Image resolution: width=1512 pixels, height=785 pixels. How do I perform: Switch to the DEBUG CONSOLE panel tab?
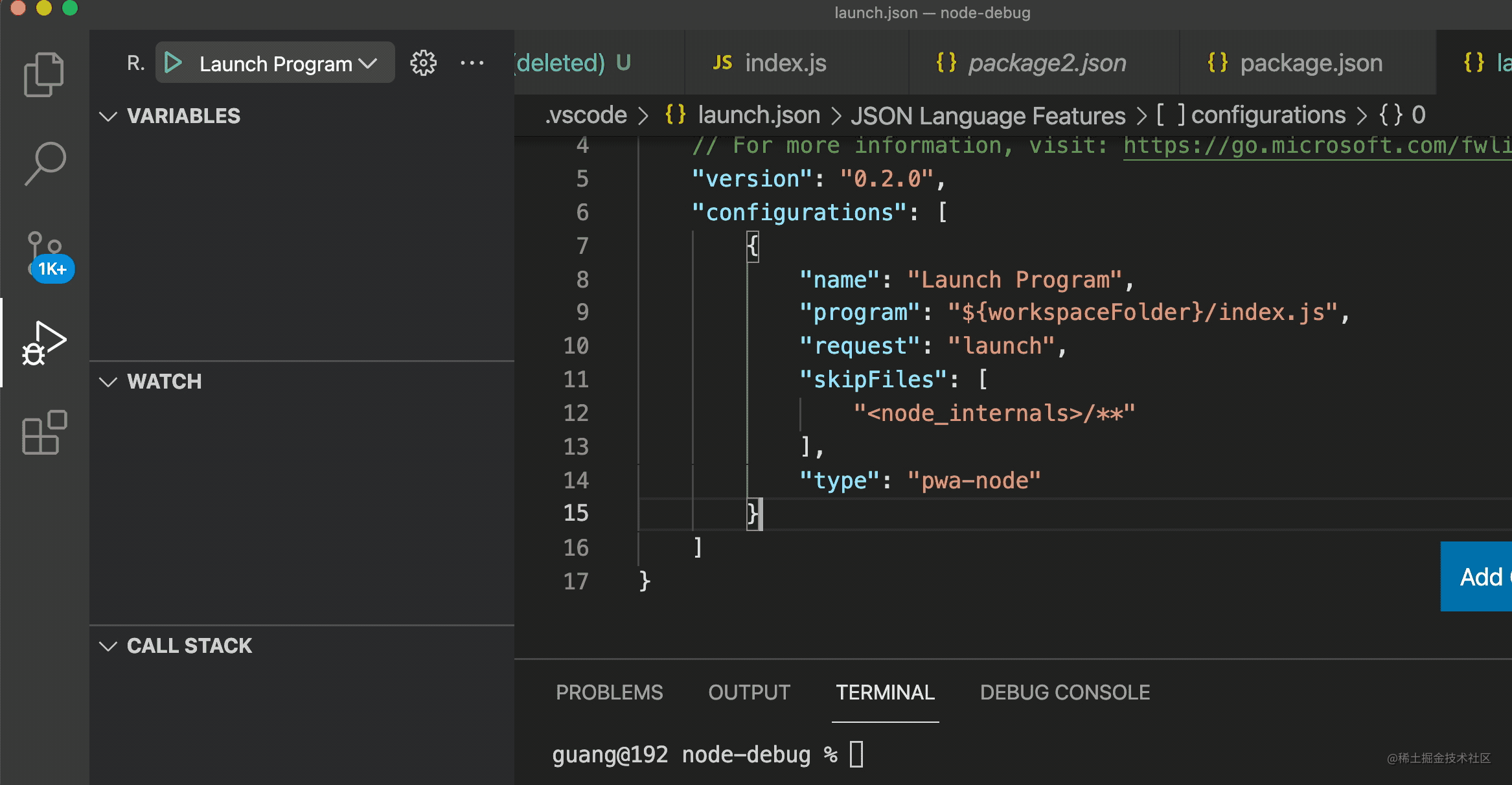(1064, 692)
